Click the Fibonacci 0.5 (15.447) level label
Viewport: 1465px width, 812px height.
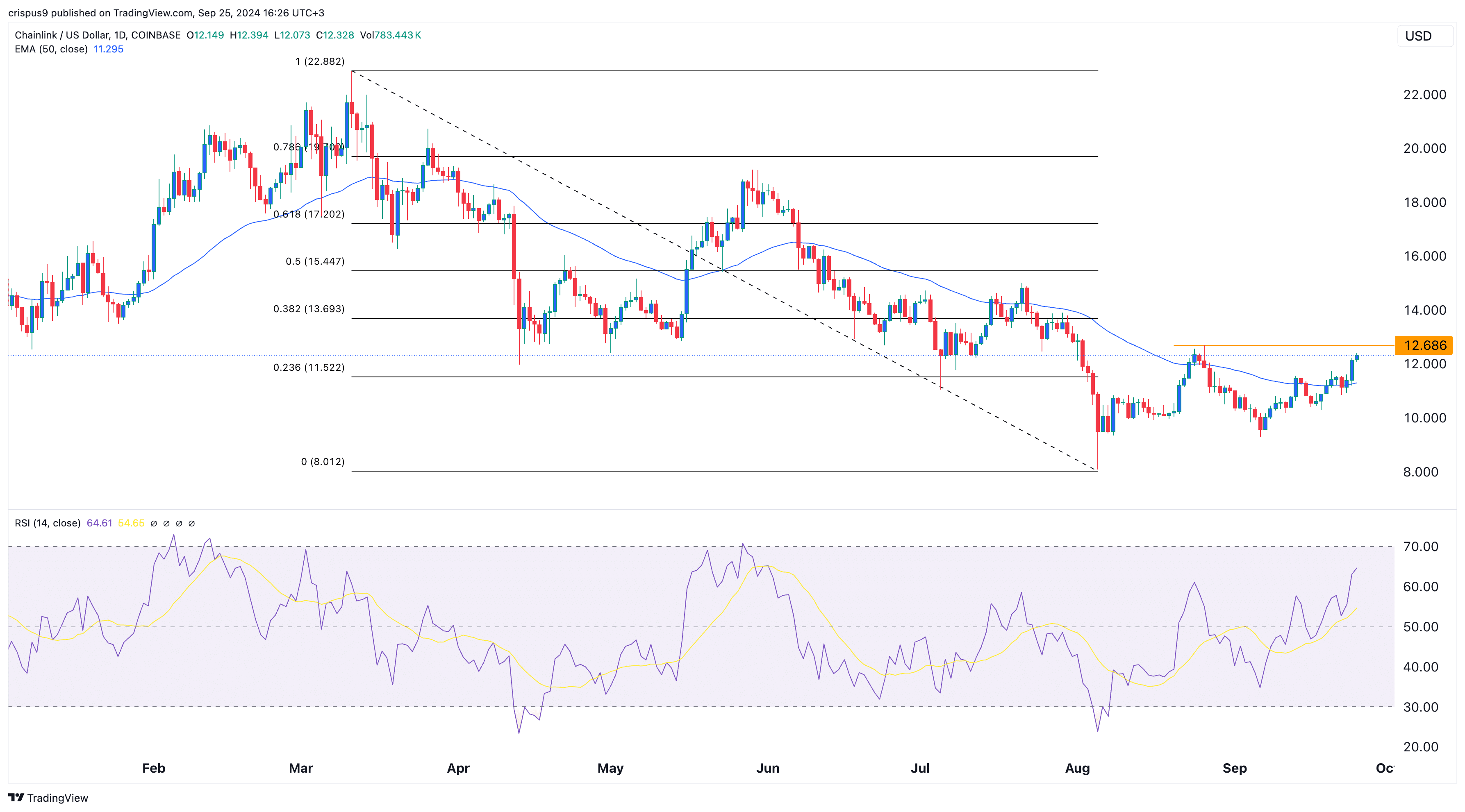(x=314, y=261)
